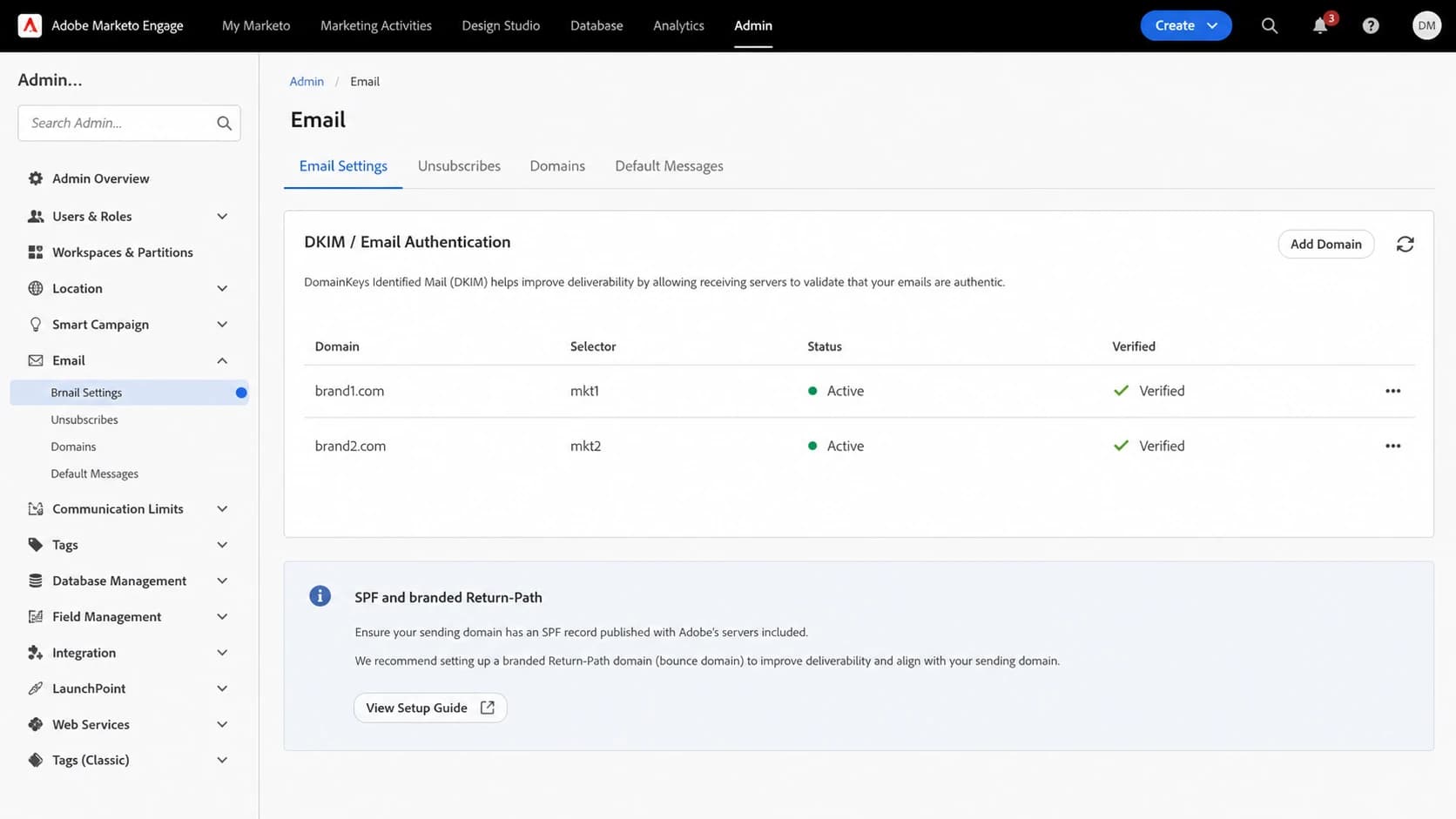Open Marketing Activities

(376, 25)
